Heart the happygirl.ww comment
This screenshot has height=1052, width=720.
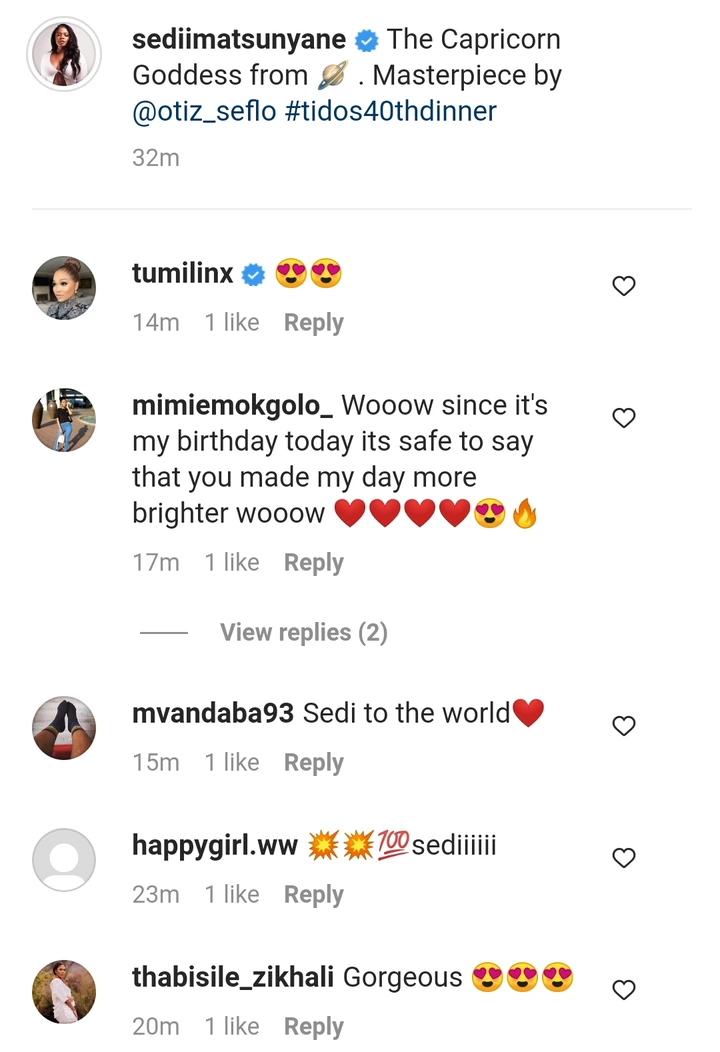pyautogui.click(x=624, y=858)
